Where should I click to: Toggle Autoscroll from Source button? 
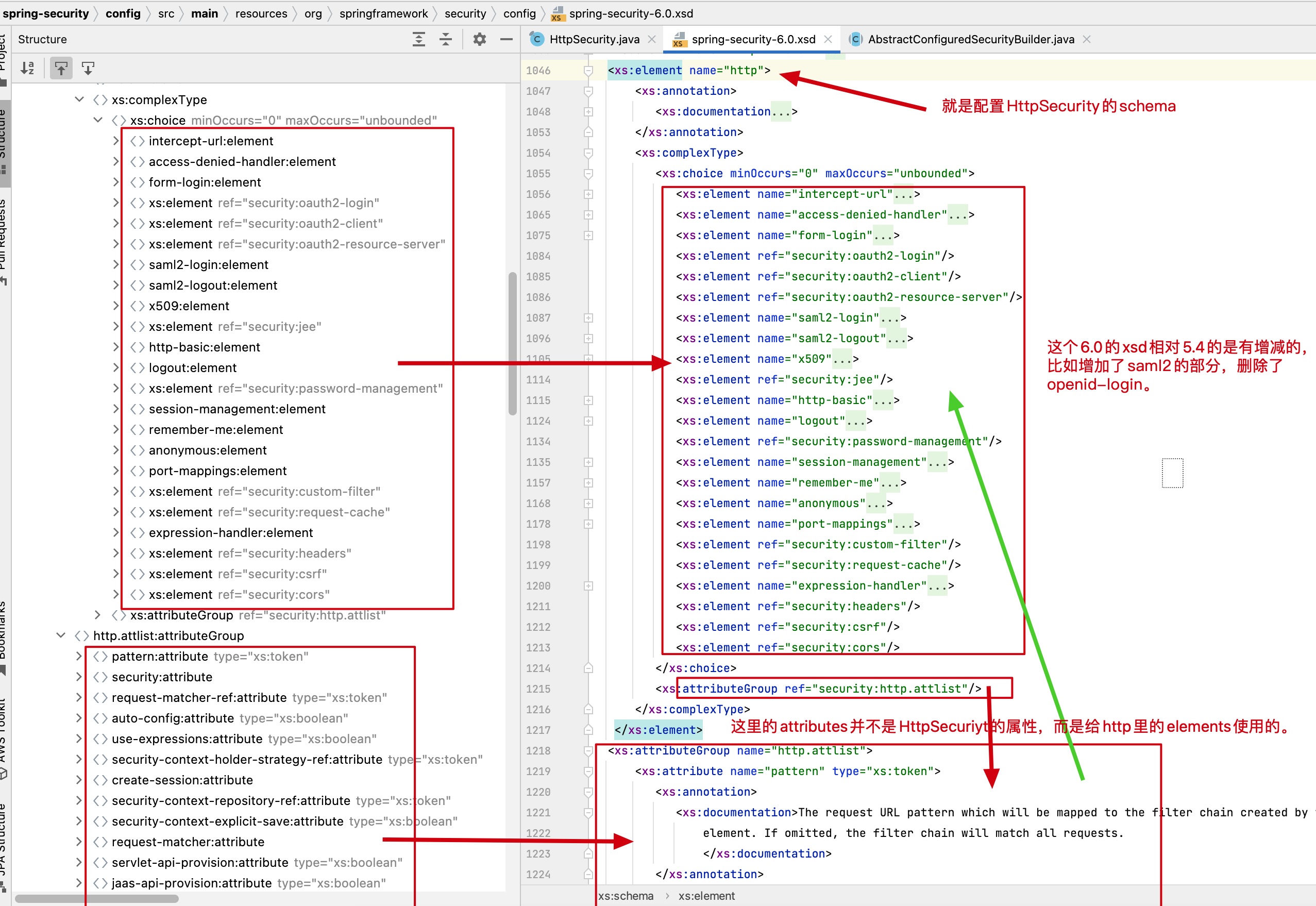(x=88, y=69)
